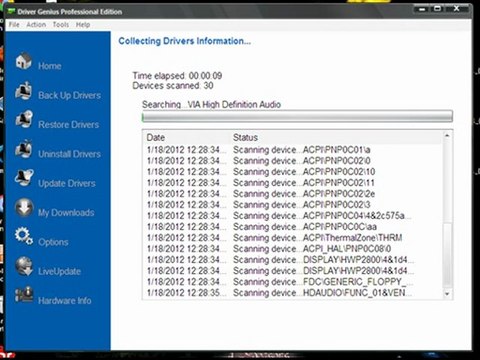This screenshot has height=360, width=480.
Task: Go to Home in the sidebar
Action: (x=50, y=66)
